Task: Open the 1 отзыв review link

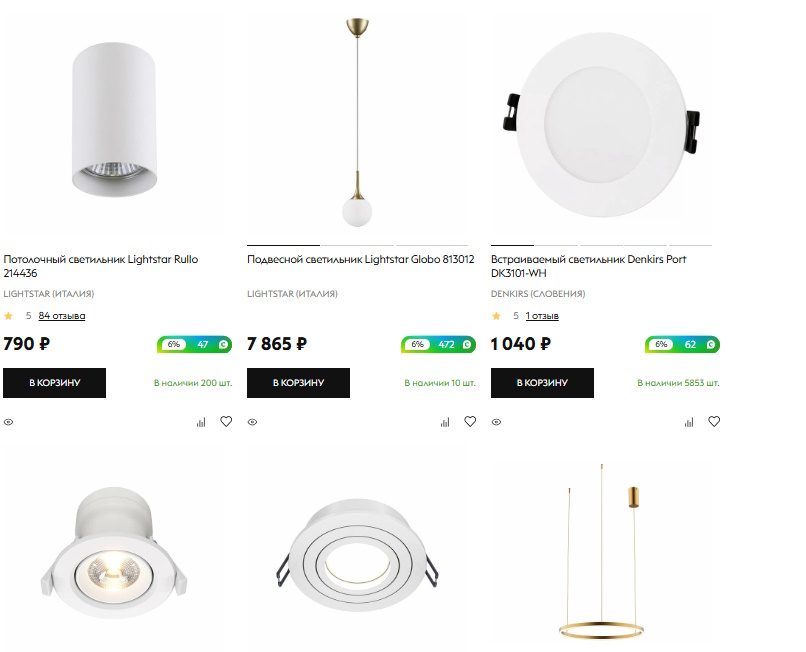Action: click(542, 316)
